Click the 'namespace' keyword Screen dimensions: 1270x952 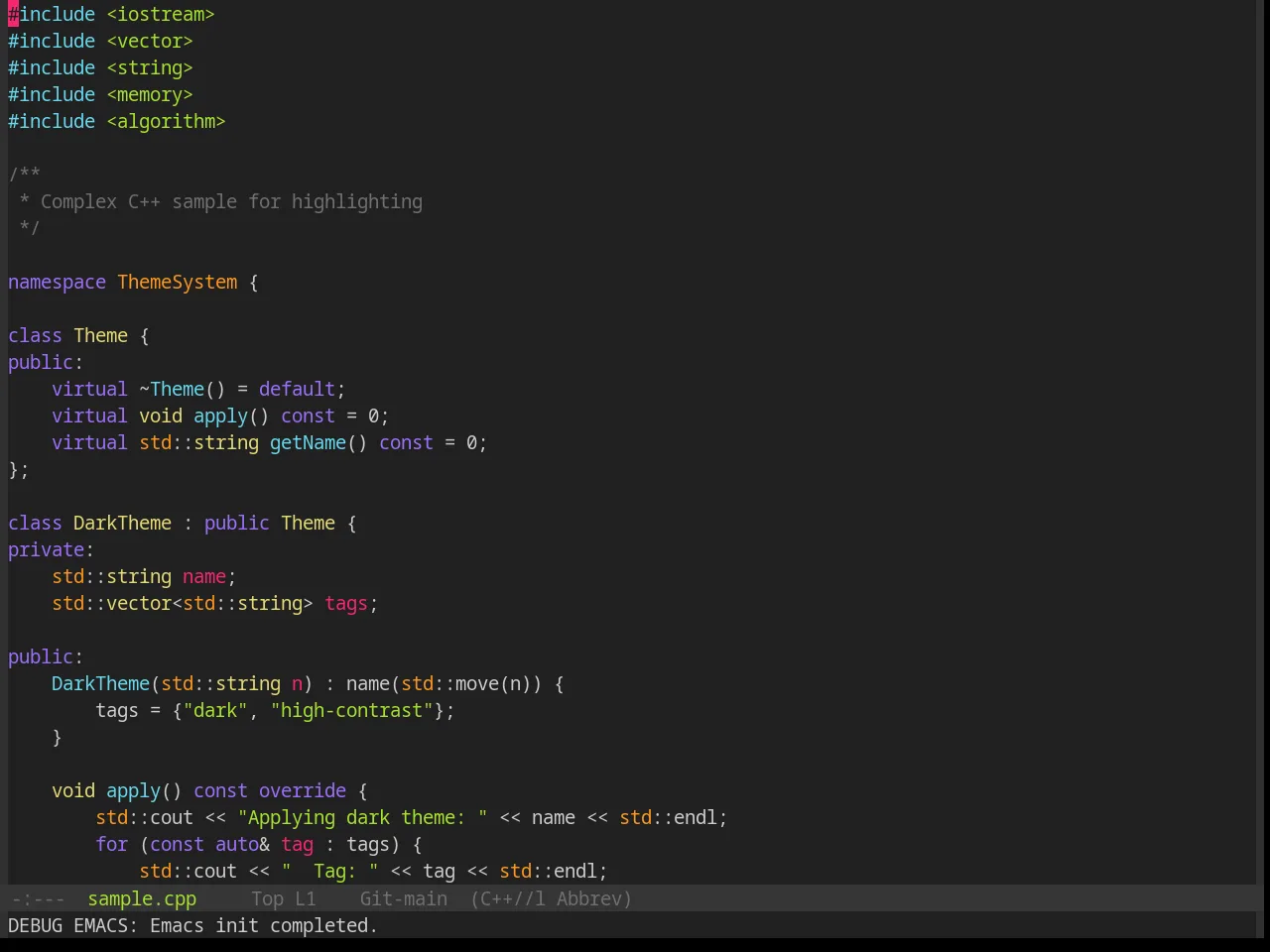click(x=57, y=282)
